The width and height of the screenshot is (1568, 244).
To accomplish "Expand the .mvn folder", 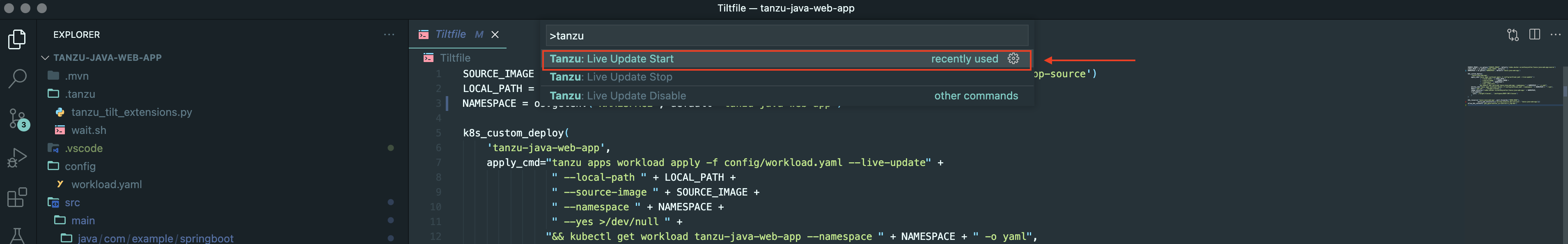I will 77,76.
